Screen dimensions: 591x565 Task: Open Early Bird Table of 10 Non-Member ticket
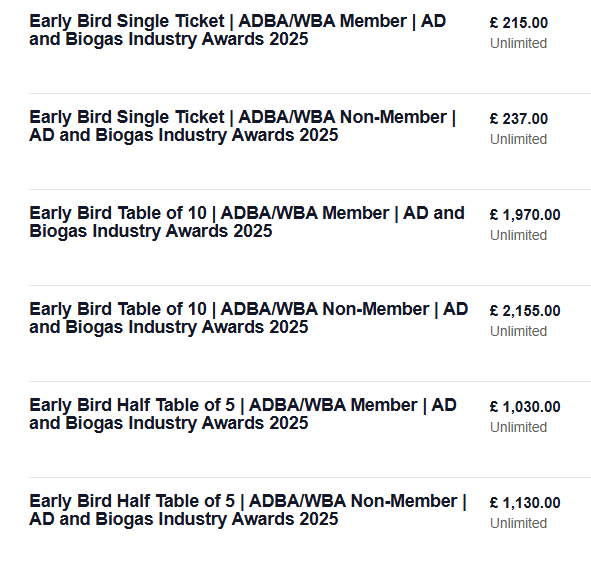[249, 318]
